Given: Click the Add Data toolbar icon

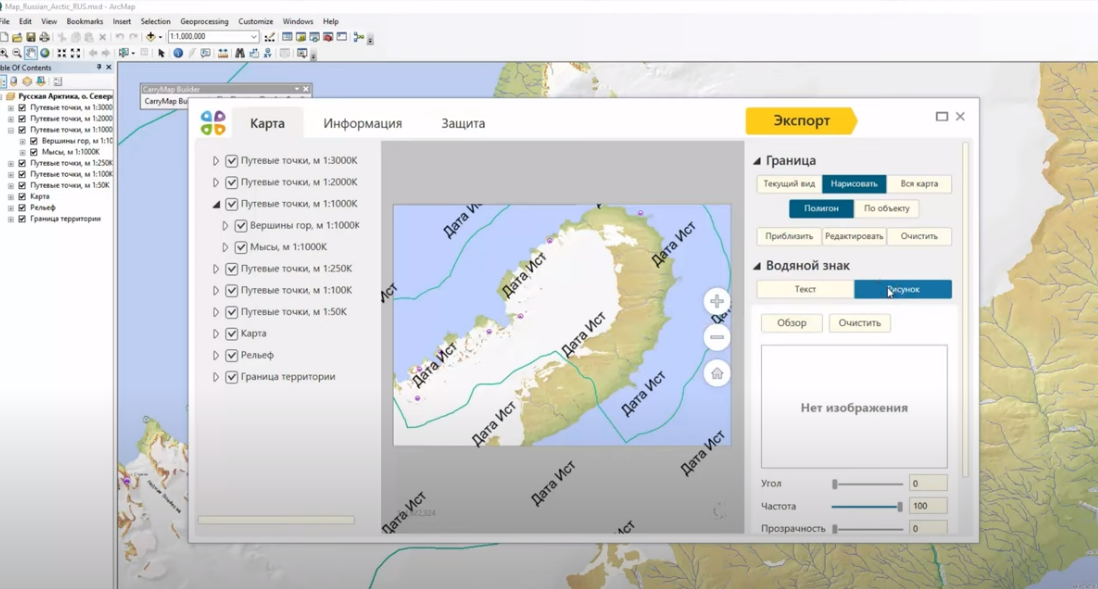Looking at the screenshot, I should pos(151,37).
